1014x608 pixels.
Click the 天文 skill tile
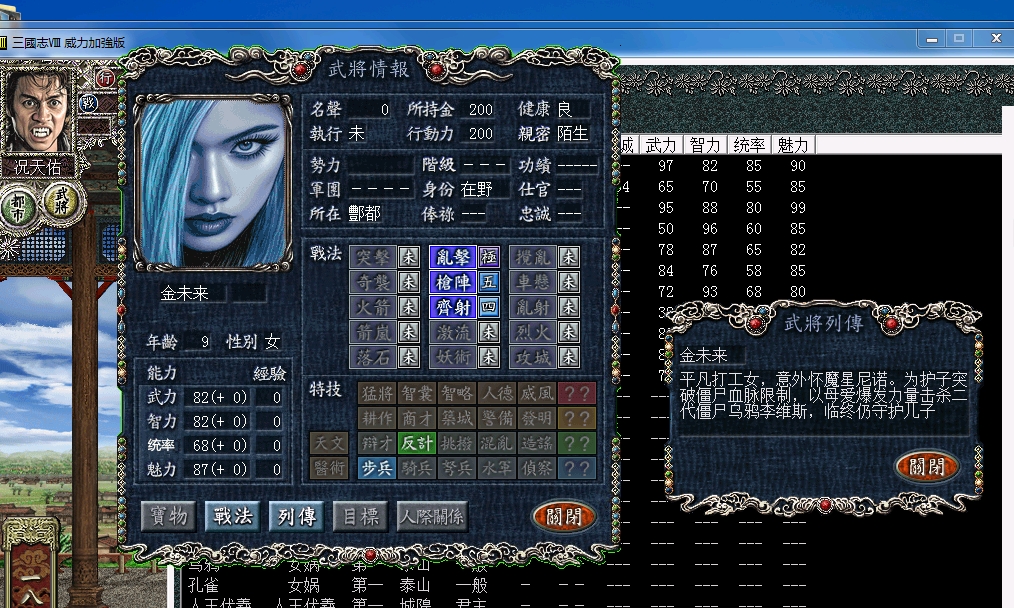329,443
